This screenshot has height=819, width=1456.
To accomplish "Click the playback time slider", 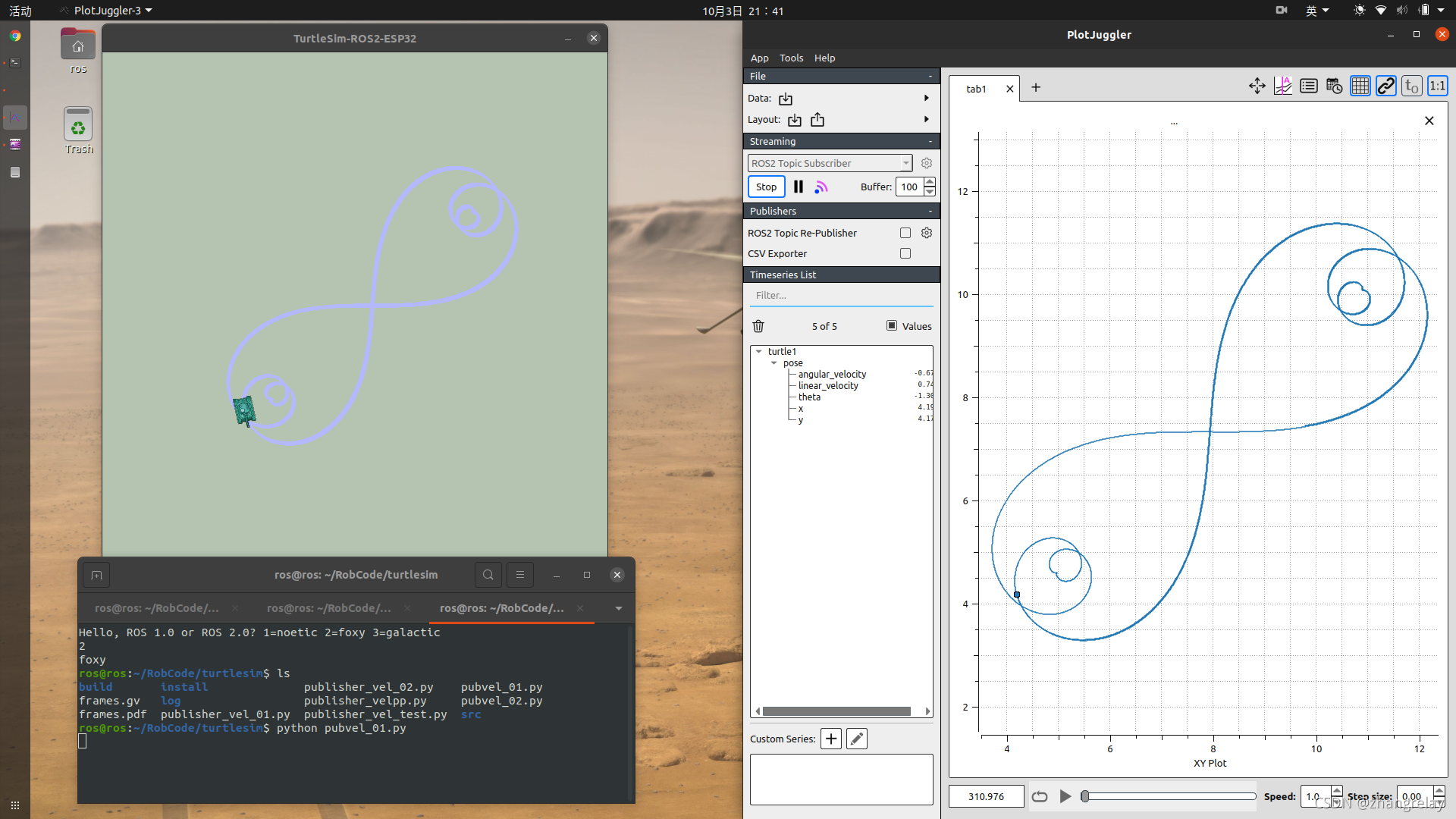I will 1169,796.
